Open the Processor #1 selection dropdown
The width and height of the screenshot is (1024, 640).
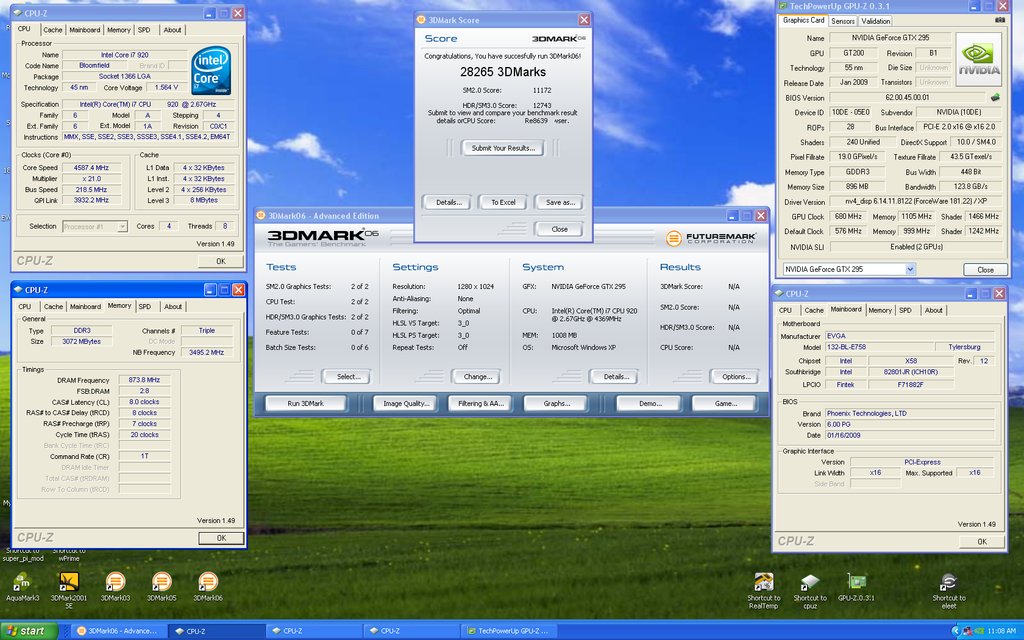pos(122,226)
